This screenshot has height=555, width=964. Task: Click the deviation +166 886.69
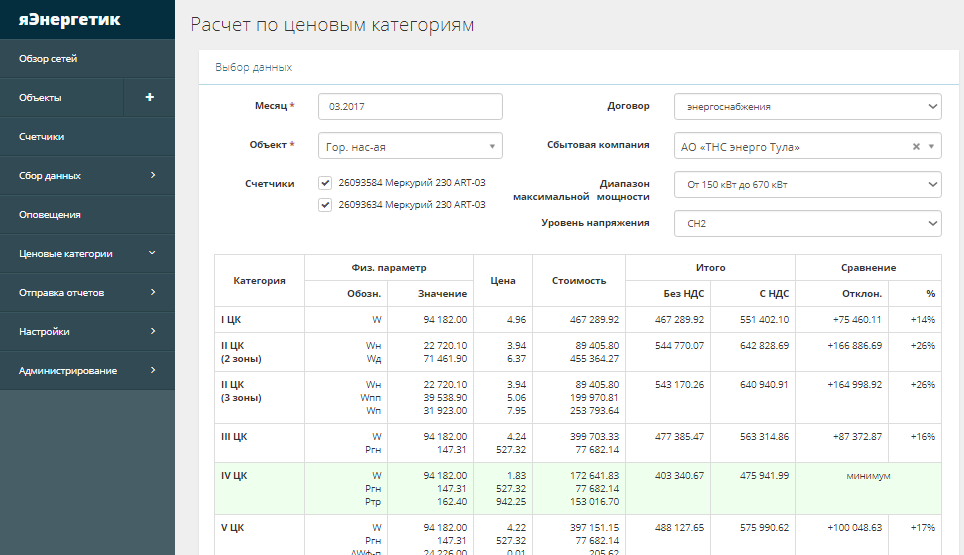[x=855, y=345]
